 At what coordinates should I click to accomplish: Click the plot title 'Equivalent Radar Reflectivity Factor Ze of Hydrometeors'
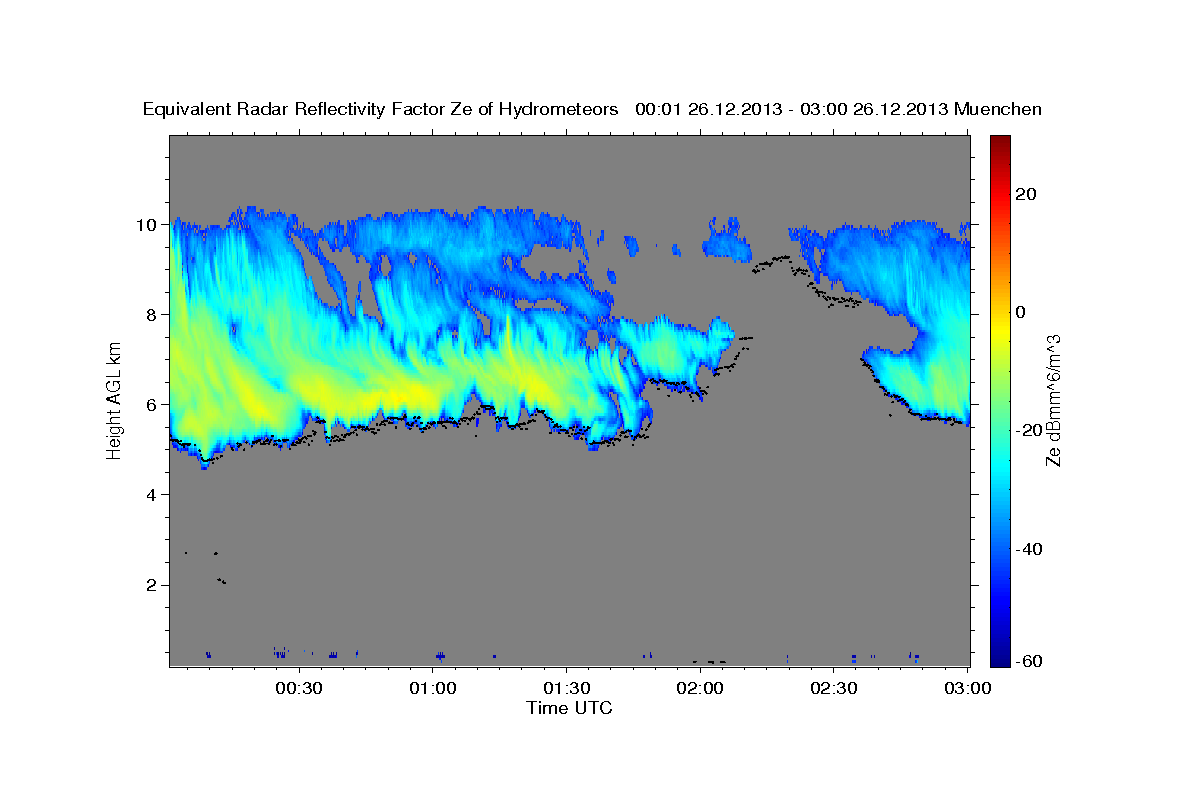(x=381, y=109)
